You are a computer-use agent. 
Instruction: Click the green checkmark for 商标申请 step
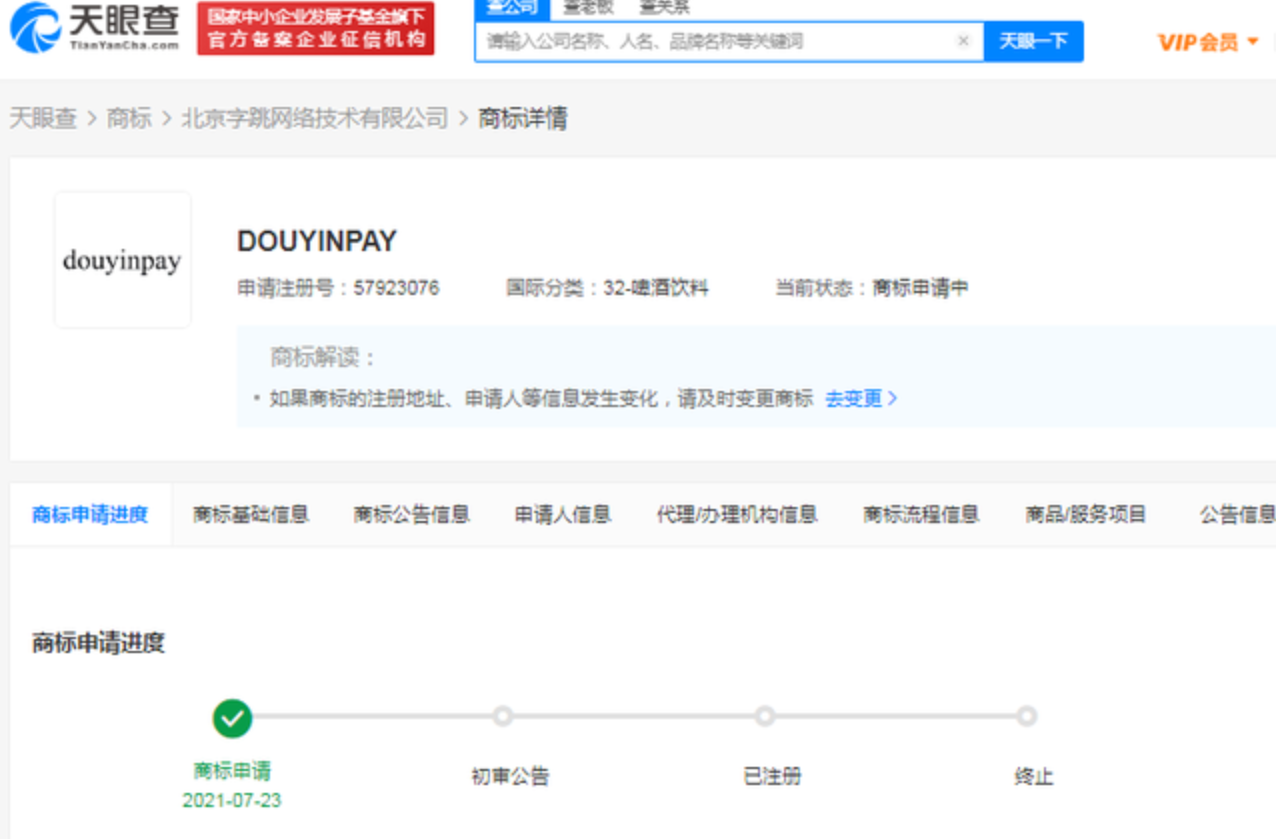pyautogui.click(x=232, y=717)
